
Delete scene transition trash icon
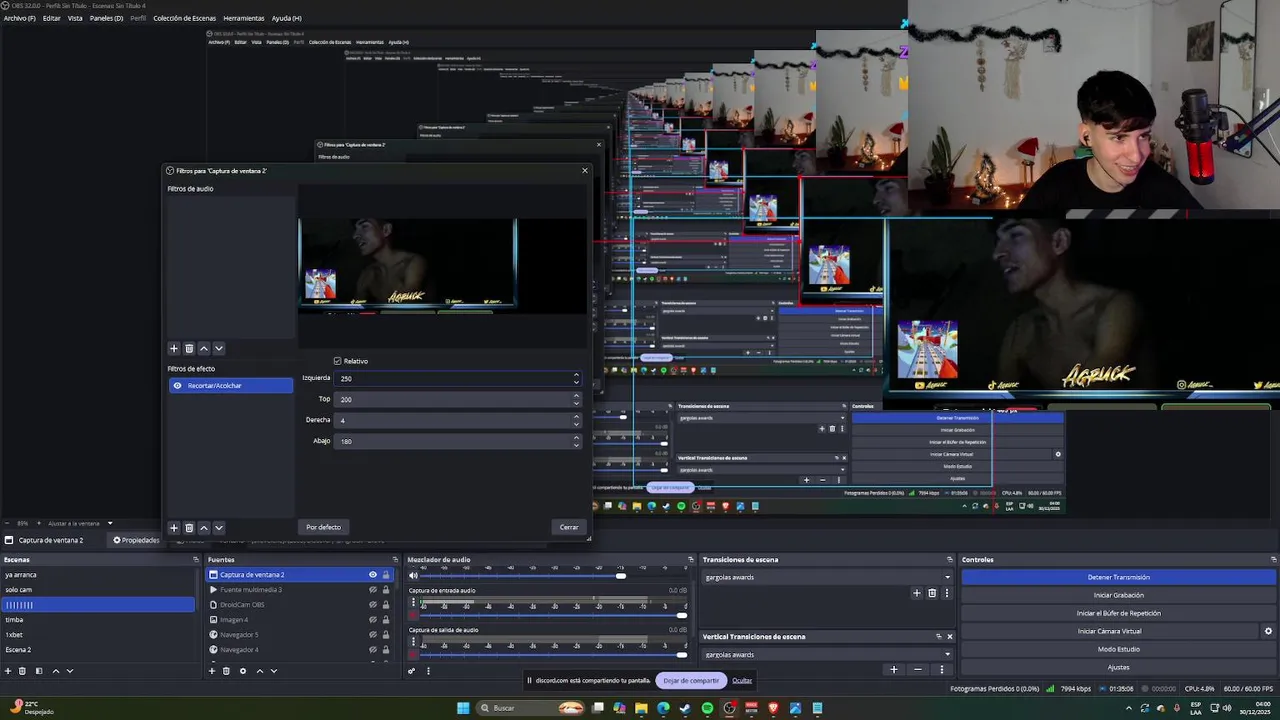coord(932,593)
